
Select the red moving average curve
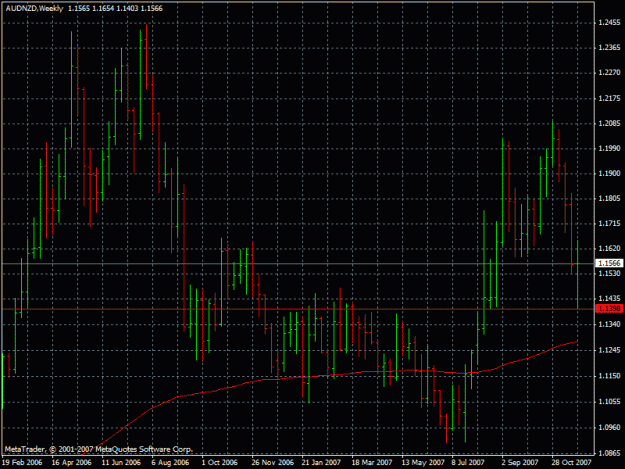(x=329, y=375)
